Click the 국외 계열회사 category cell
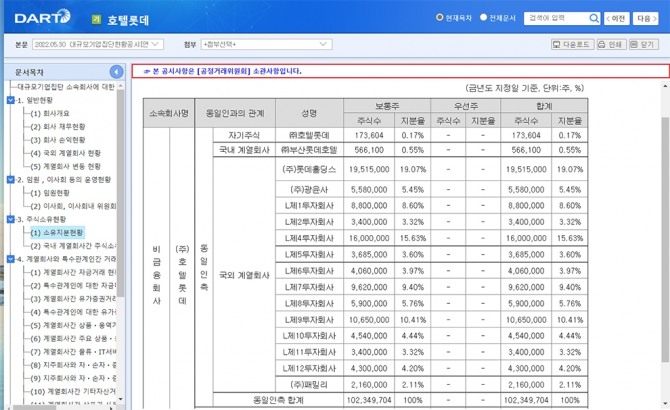This screenshot has height=410, width=670. pyautogui.click(x=244, y=275)
